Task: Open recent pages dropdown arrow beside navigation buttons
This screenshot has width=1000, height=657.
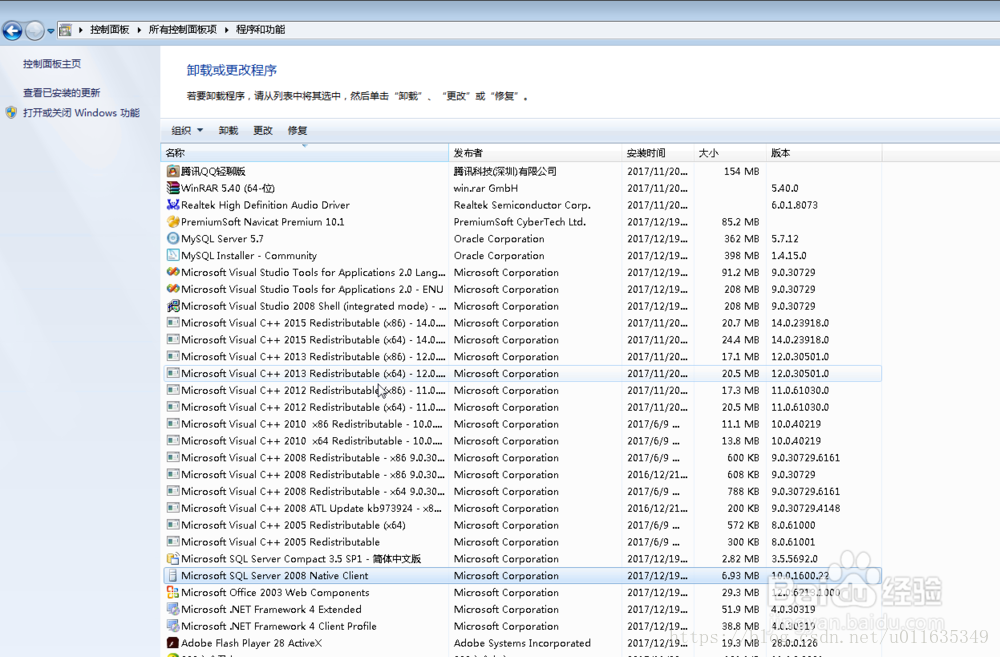Action: tap(50, 31)
